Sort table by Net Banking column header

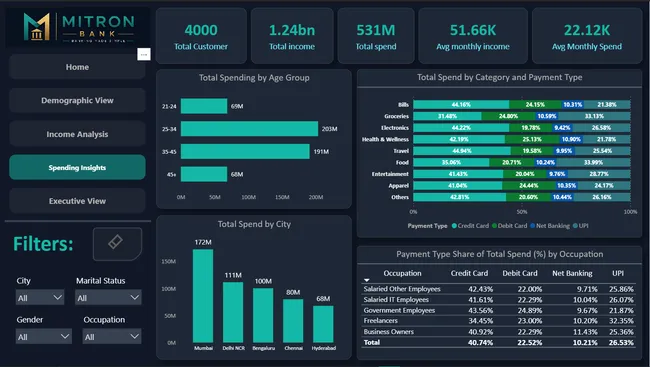point(572,273)
